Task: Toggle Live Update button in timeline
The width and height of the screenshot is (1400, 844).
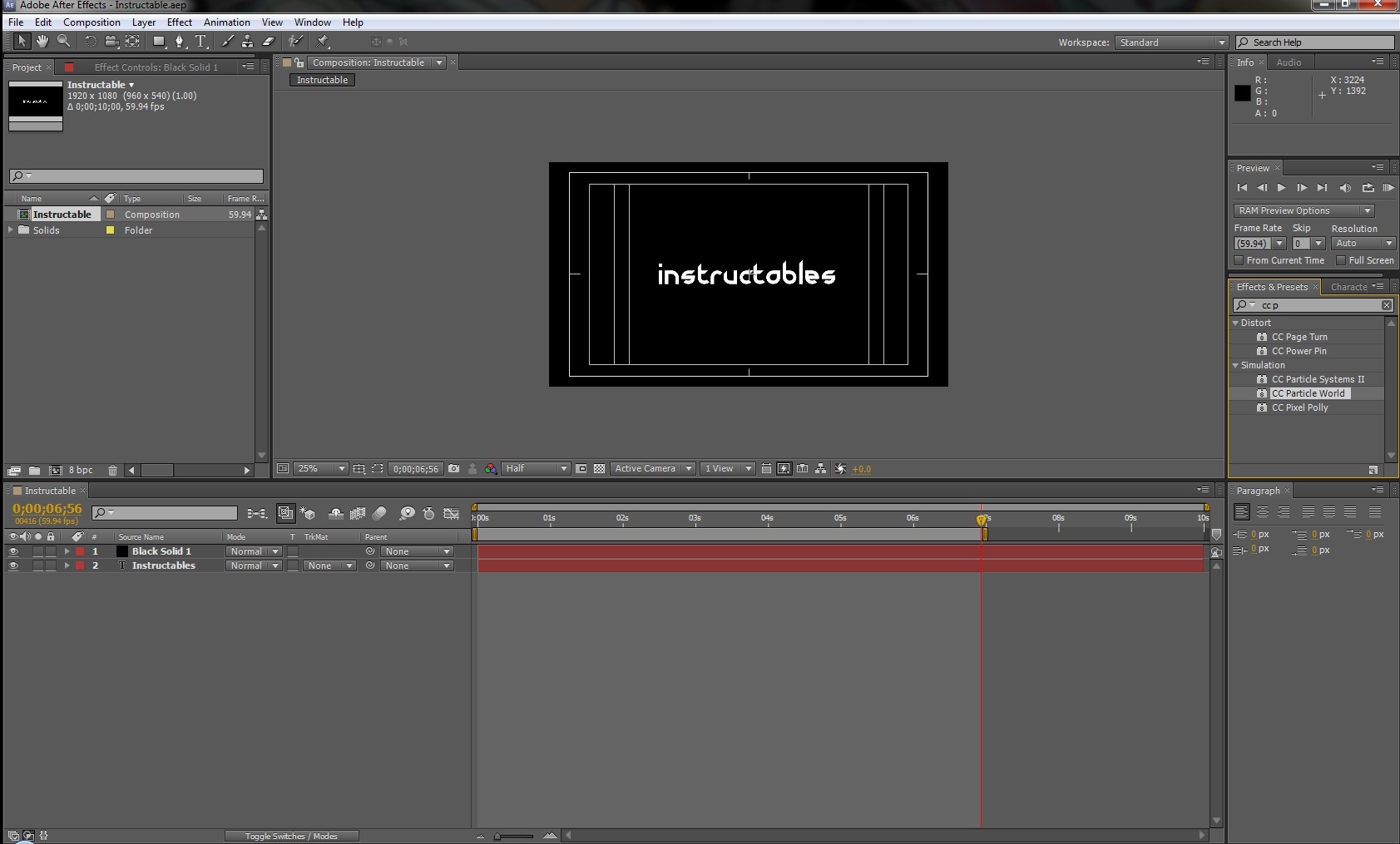Action: click(x=285, y=514)
